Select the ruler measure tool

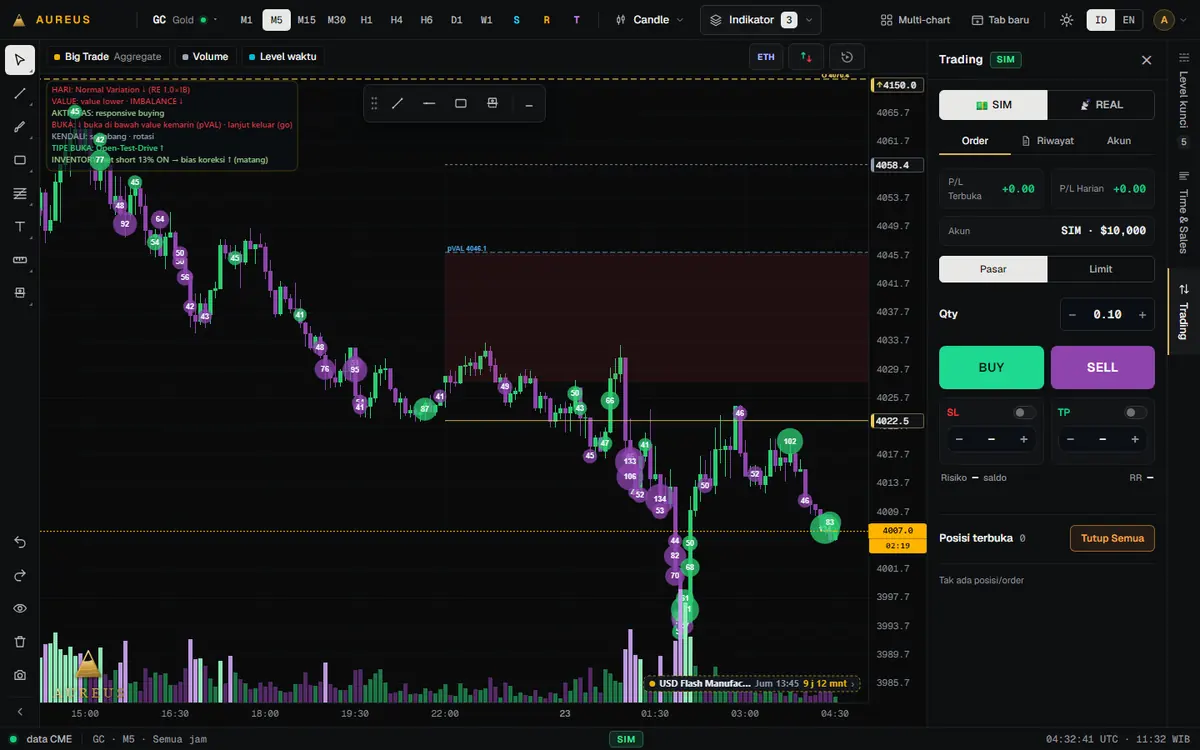tap(20, 260)
